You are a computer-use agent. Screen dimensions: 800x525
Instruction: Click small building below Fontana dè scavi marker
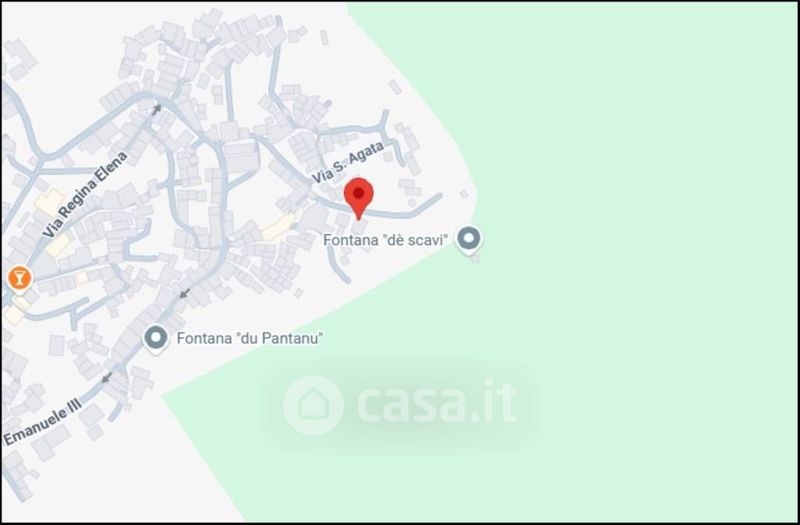(x=475, y=259)
